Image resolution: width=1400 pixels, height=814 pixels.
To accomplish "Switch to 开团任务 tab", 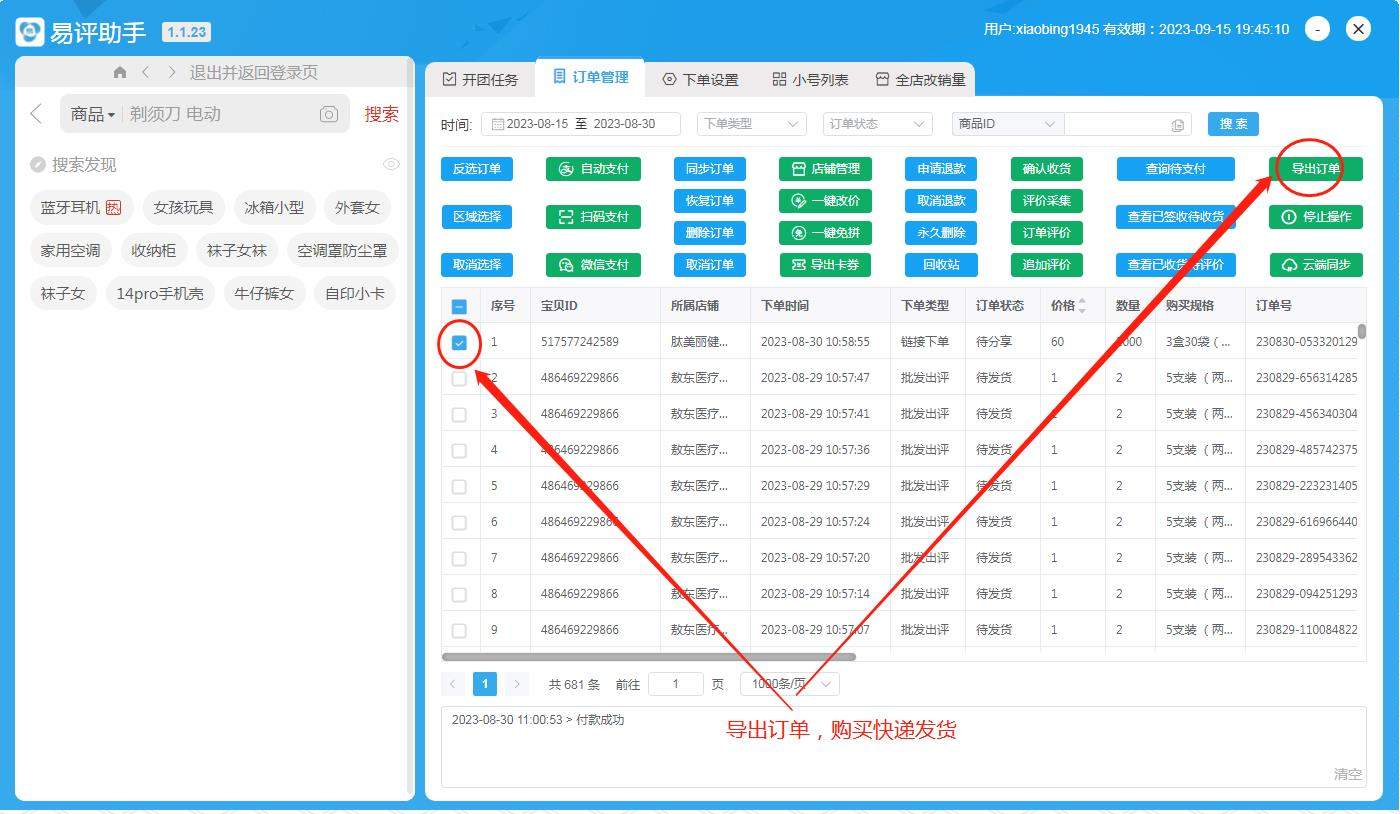I will 481,79.
